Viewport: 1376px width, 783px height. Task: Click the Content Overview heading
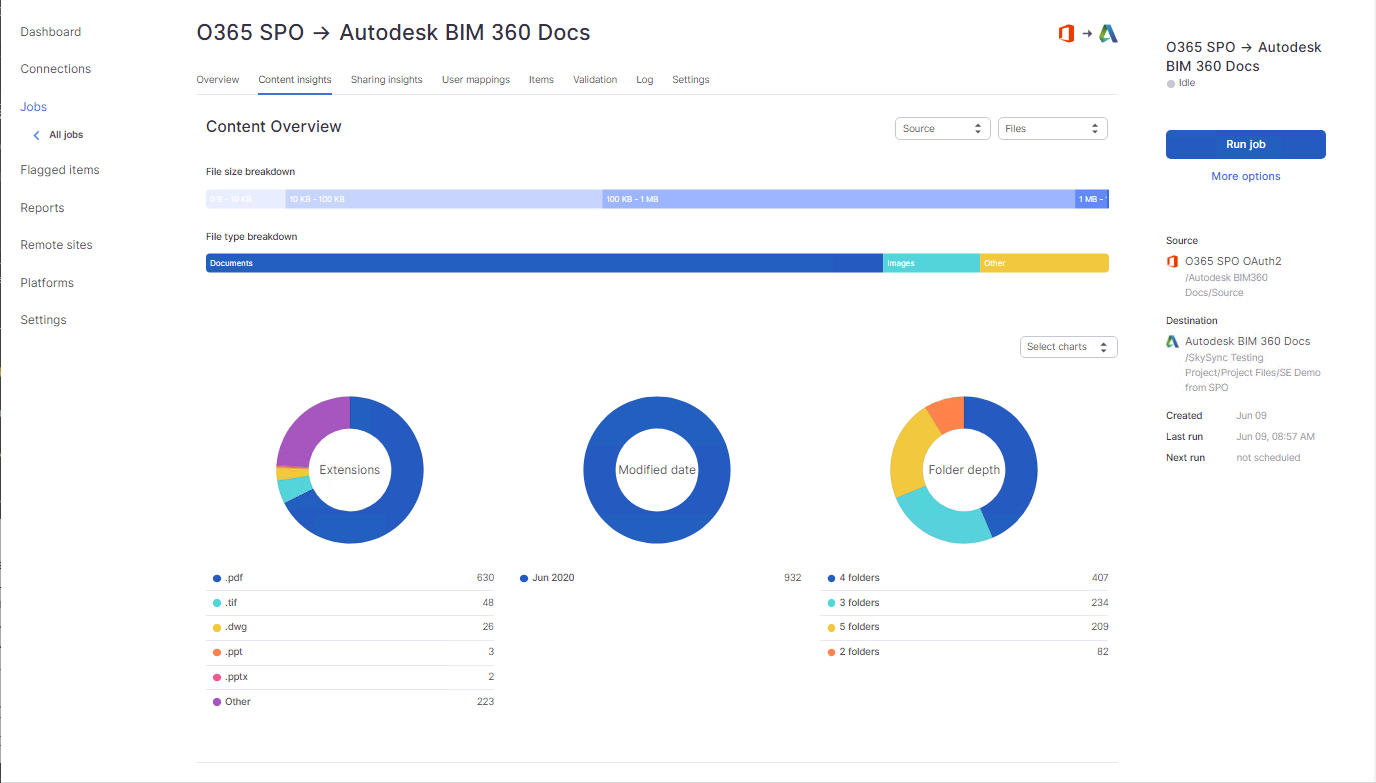coord(274,127)
